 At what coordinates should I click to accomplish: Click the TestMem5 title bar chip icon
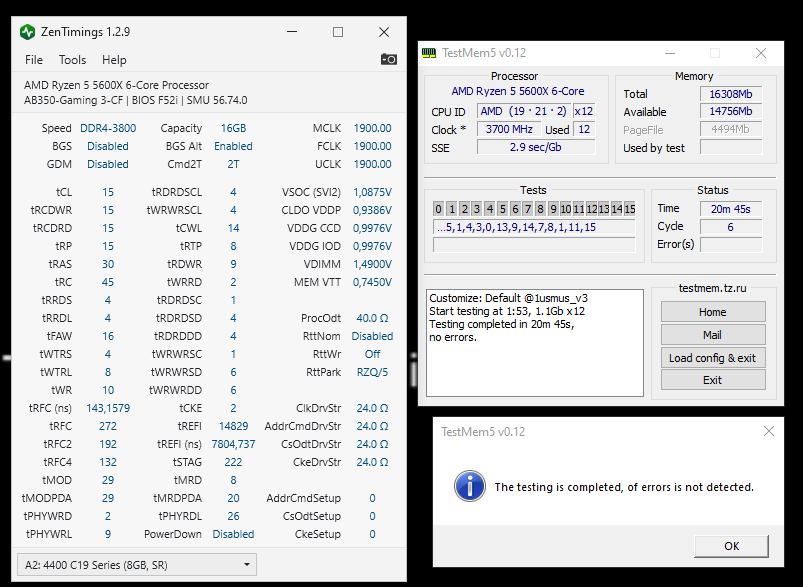point(429,53)
